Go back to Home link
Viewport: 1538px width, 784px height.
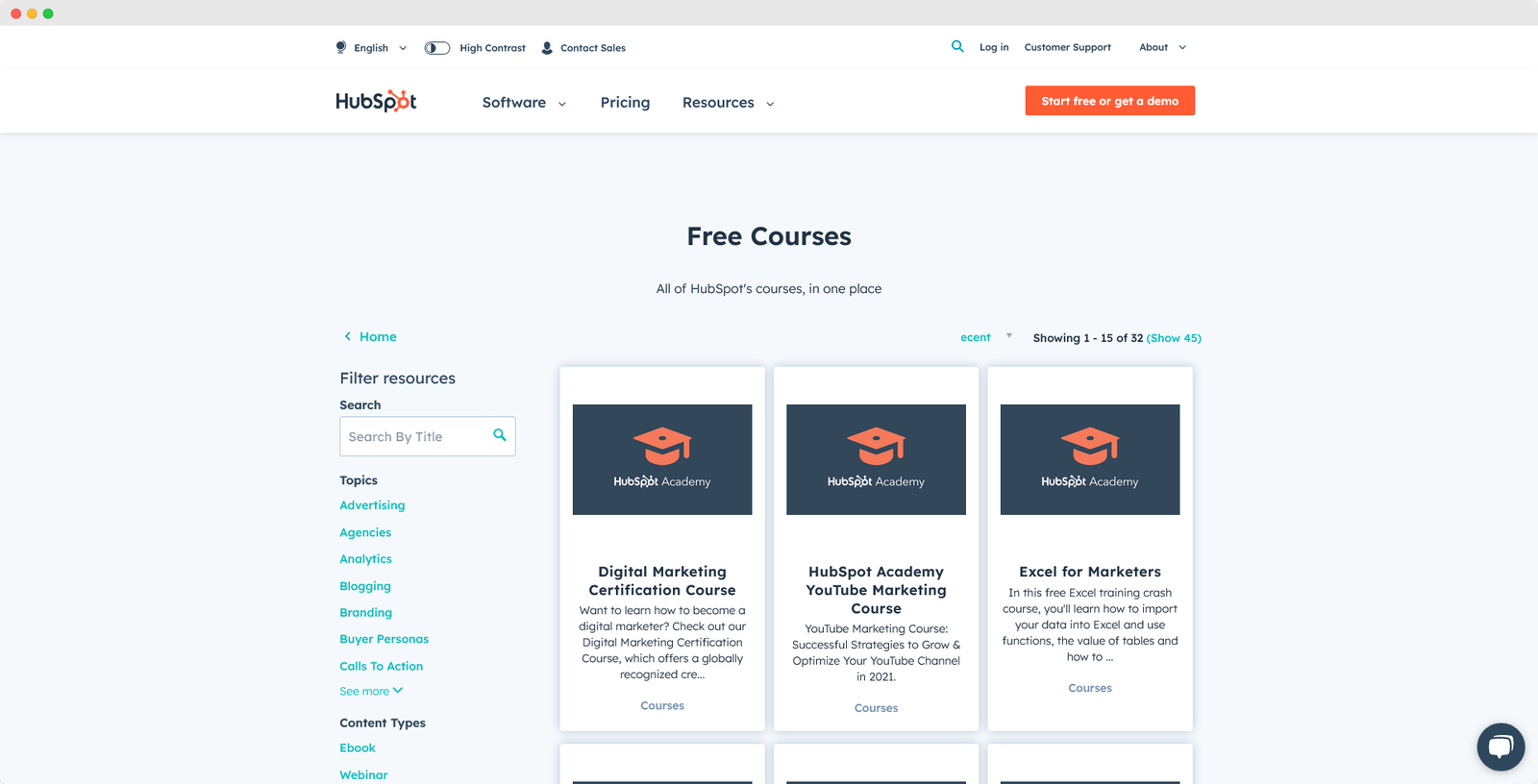(378, 337)
